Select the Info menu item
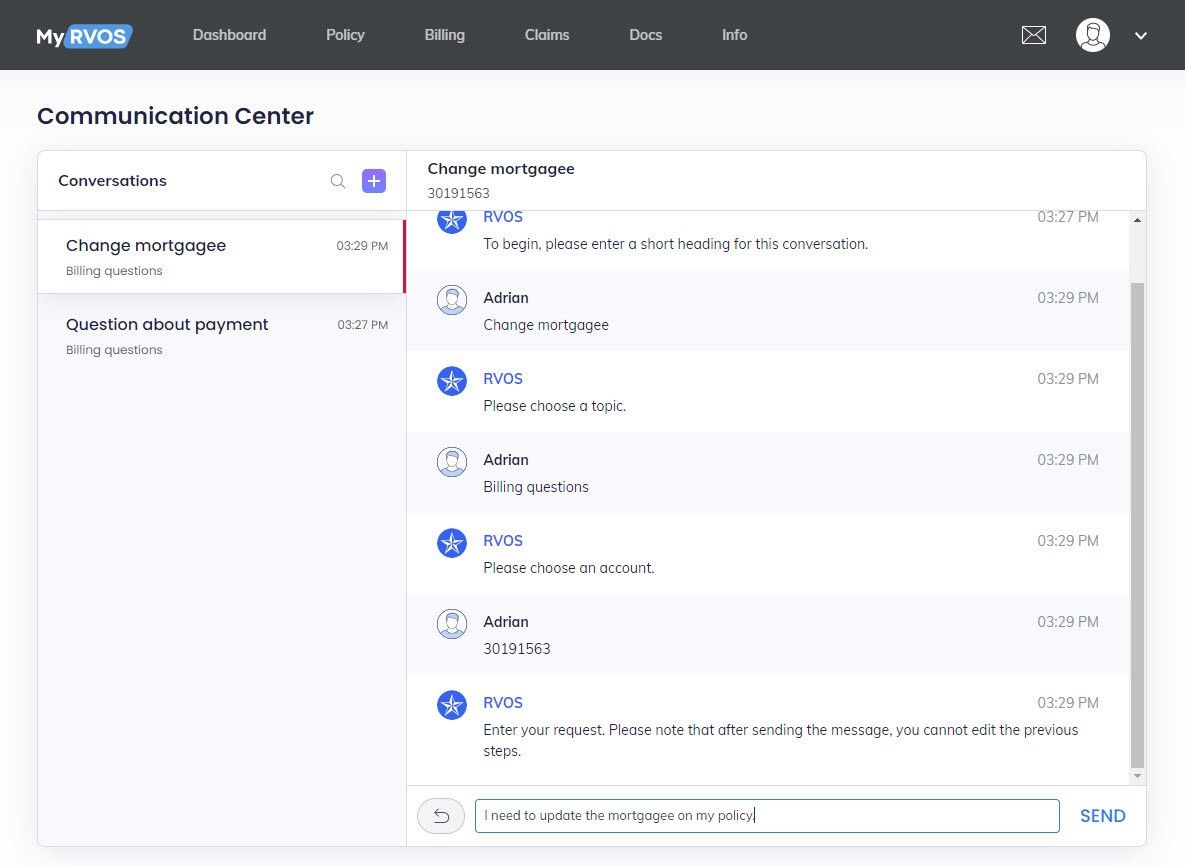1185x866 pixels. coord(734,35)
